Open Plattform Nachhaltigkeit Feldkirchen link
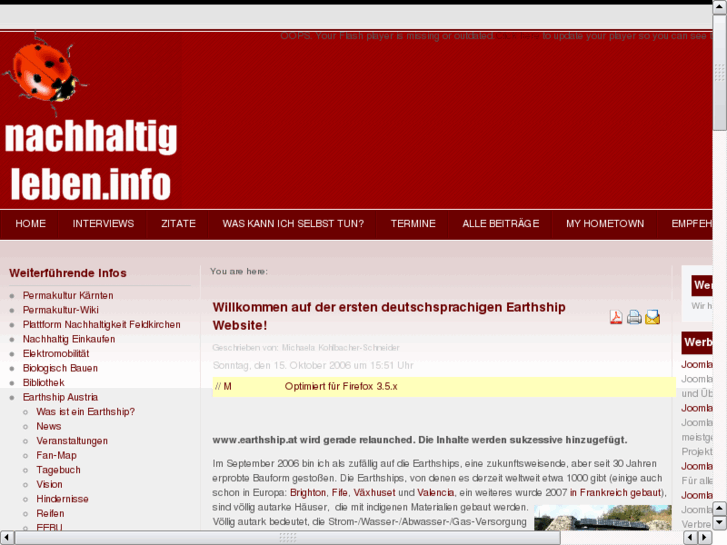Image resolution: width=727 pixels, height=545 pixels. click(102, 325)
